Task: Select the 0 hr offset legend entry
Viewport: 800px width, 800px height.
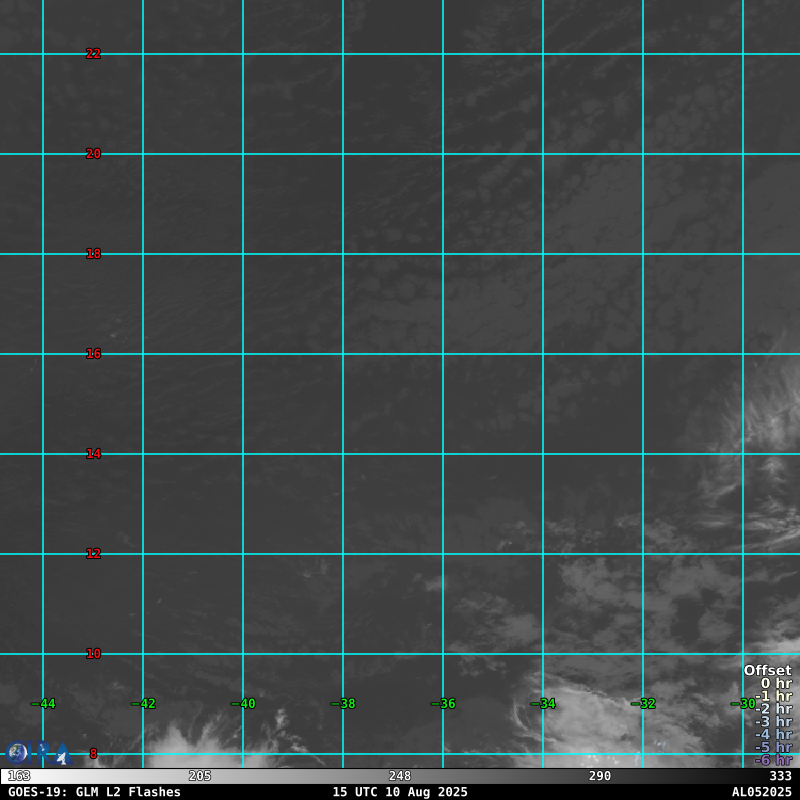Action: pyautogui.click(x=776, y=684)
